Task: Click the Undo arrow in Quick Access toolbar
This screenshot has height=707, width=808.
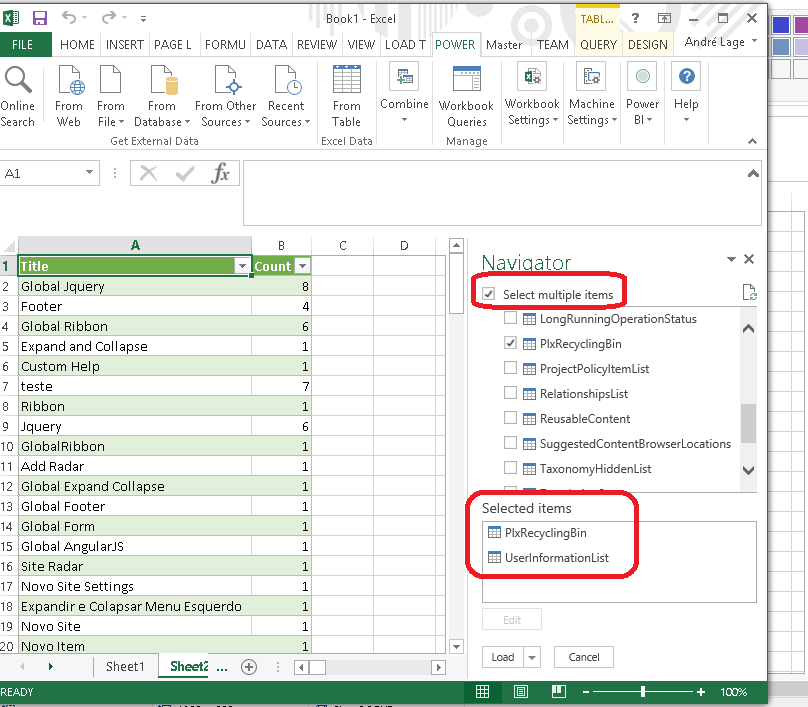Action: (69, 18)
